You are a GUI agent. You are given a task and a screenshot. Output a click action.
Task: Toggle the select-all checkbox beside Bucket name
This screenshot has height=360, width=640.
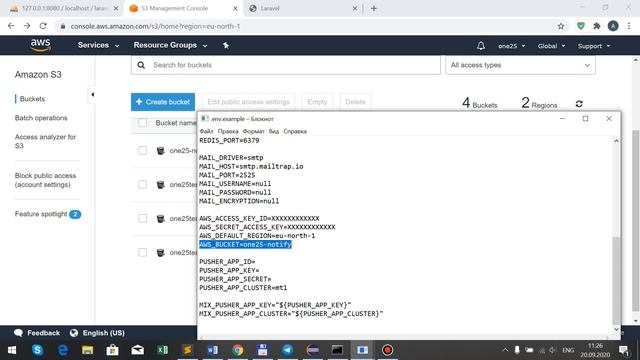(142, 123)
